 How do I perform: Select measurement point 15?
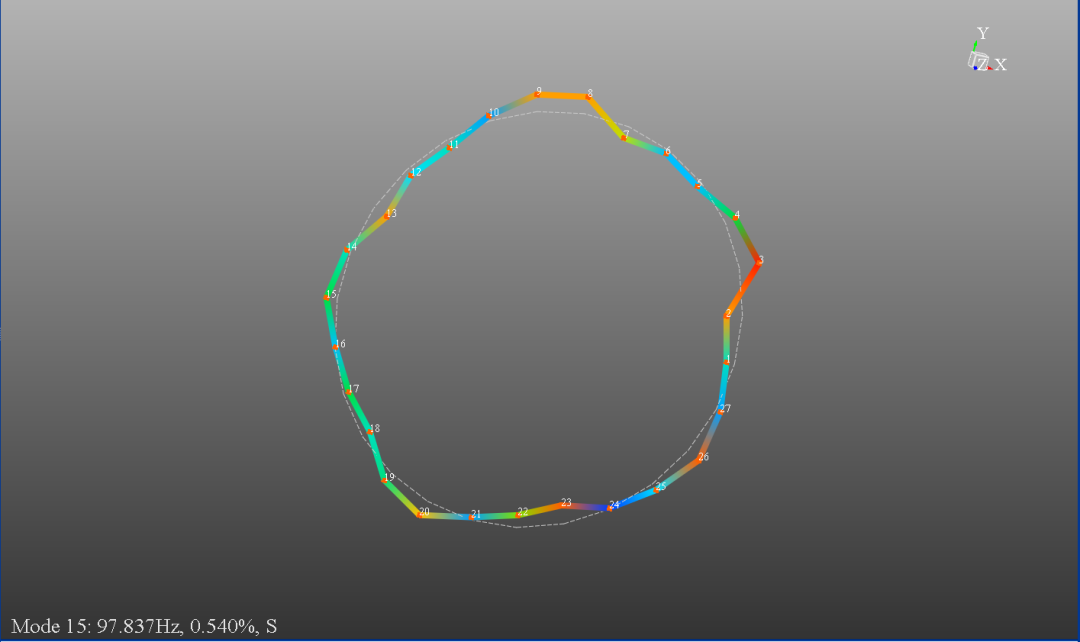[x=328, y=296]
